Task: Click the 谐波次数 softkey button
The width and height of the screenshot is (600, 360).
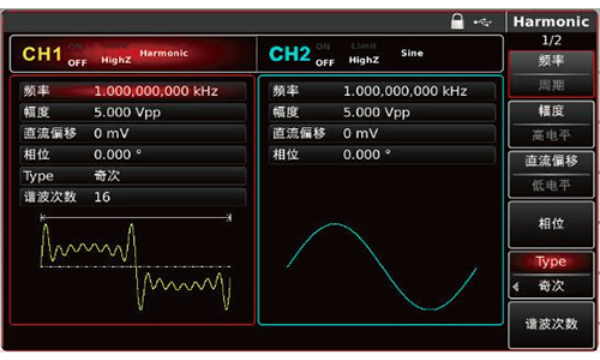Action: (x=551, y=324)
